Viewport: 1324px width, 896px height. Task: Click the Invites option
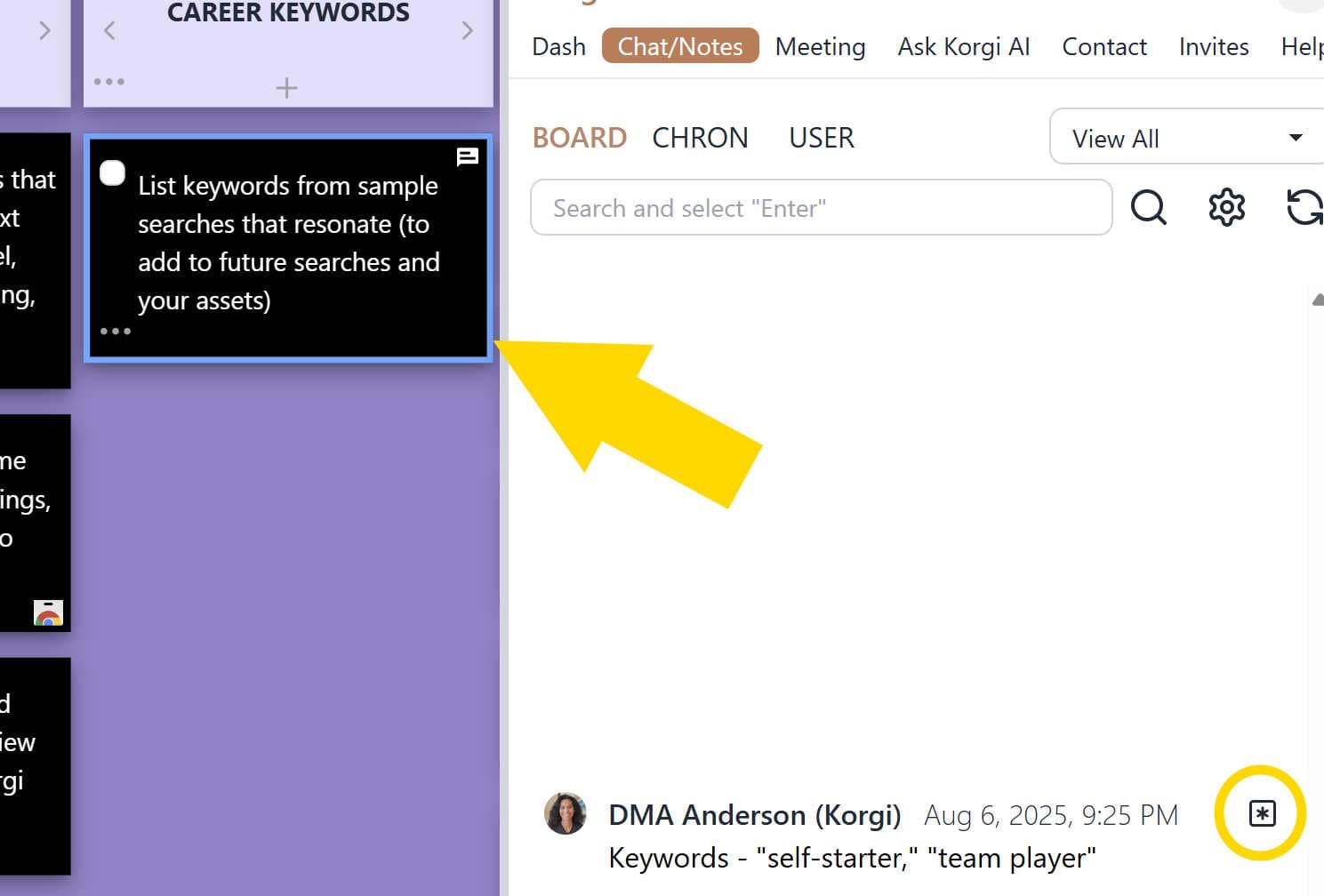[1214, 46]
